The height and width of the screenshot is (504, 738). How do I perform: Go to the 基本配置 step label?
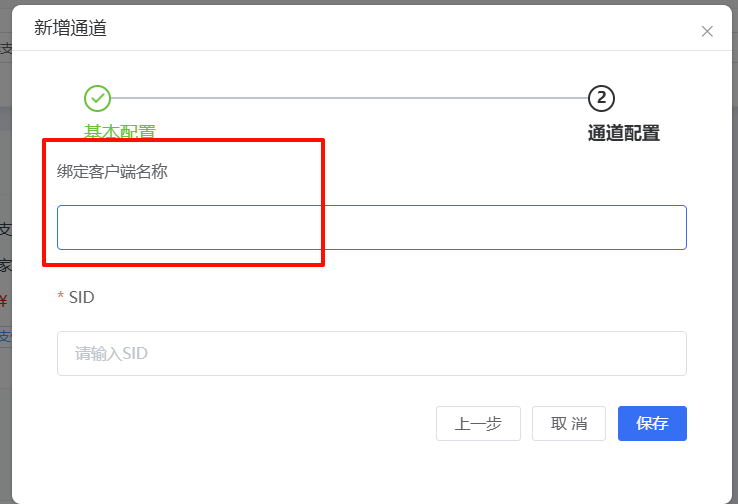pyautogui.click(x=120, y=132)
